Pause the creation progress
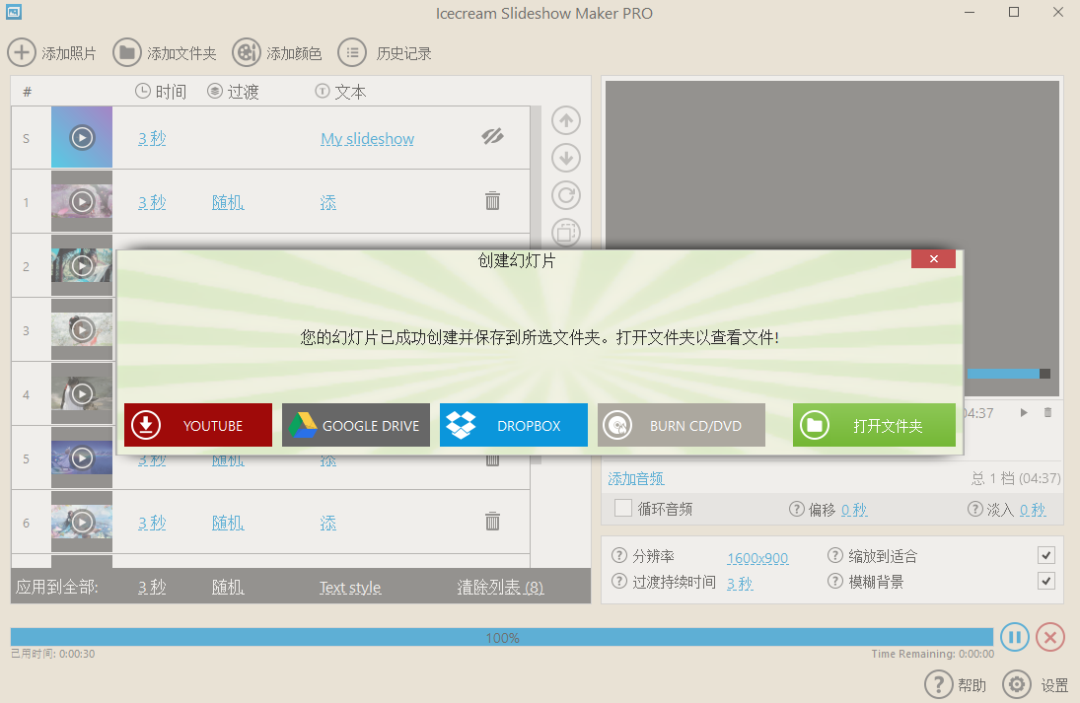1080x703 pixels. 1015,637
